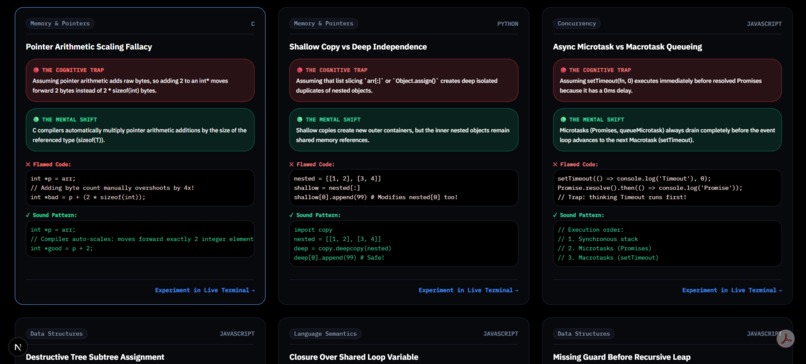Click Cognitive Trap box in Pointer Arithmetic card
Viewport: 806px width, 364px height.
[140, 80]
